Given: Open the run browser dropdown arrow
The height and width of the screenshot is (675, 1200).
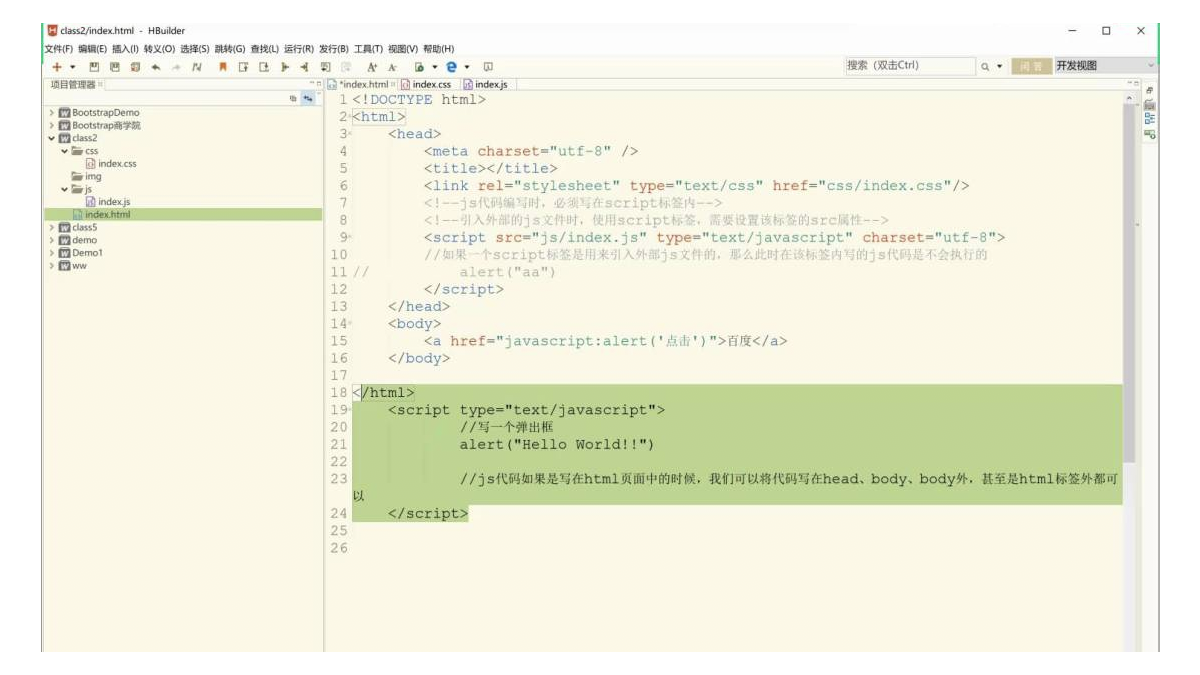Looking at the screenshot, I should (435, 66).
